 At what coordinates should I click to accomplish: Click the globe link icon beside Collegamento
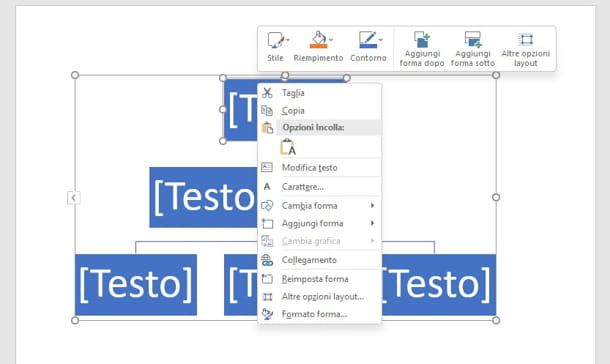(x=267, y=260)
